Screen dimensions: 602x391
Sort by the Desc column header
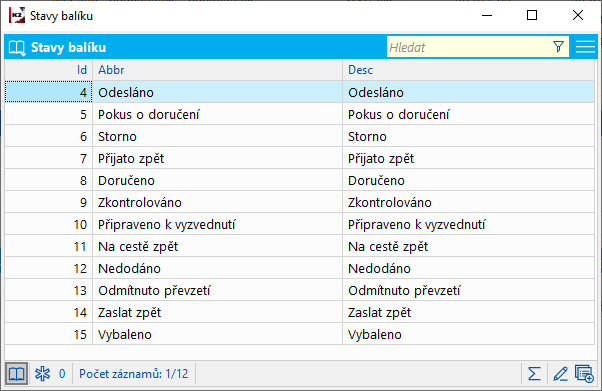point(468,70)
